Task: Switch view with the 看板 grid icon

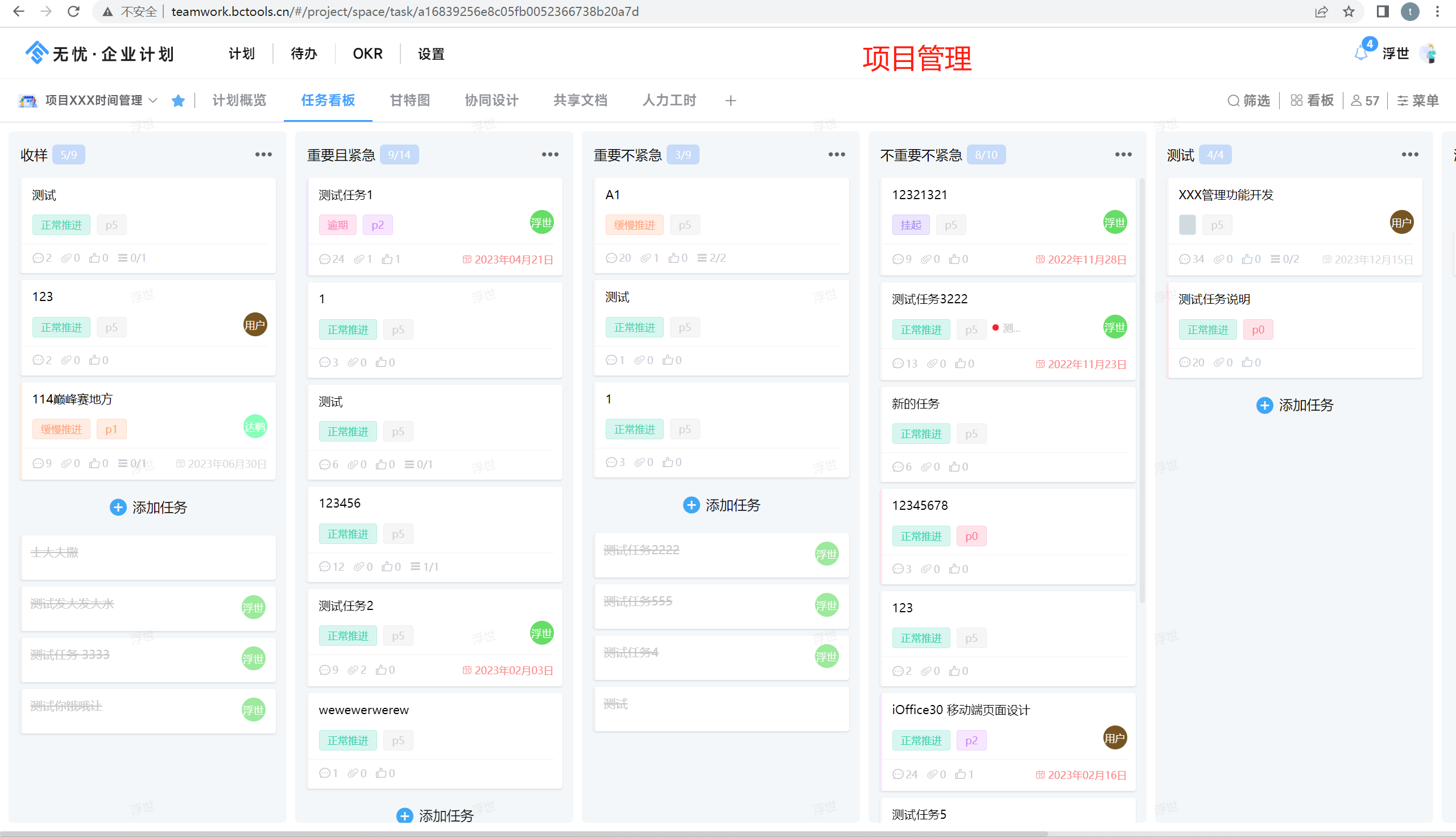Action: [x=1296, y=101]
